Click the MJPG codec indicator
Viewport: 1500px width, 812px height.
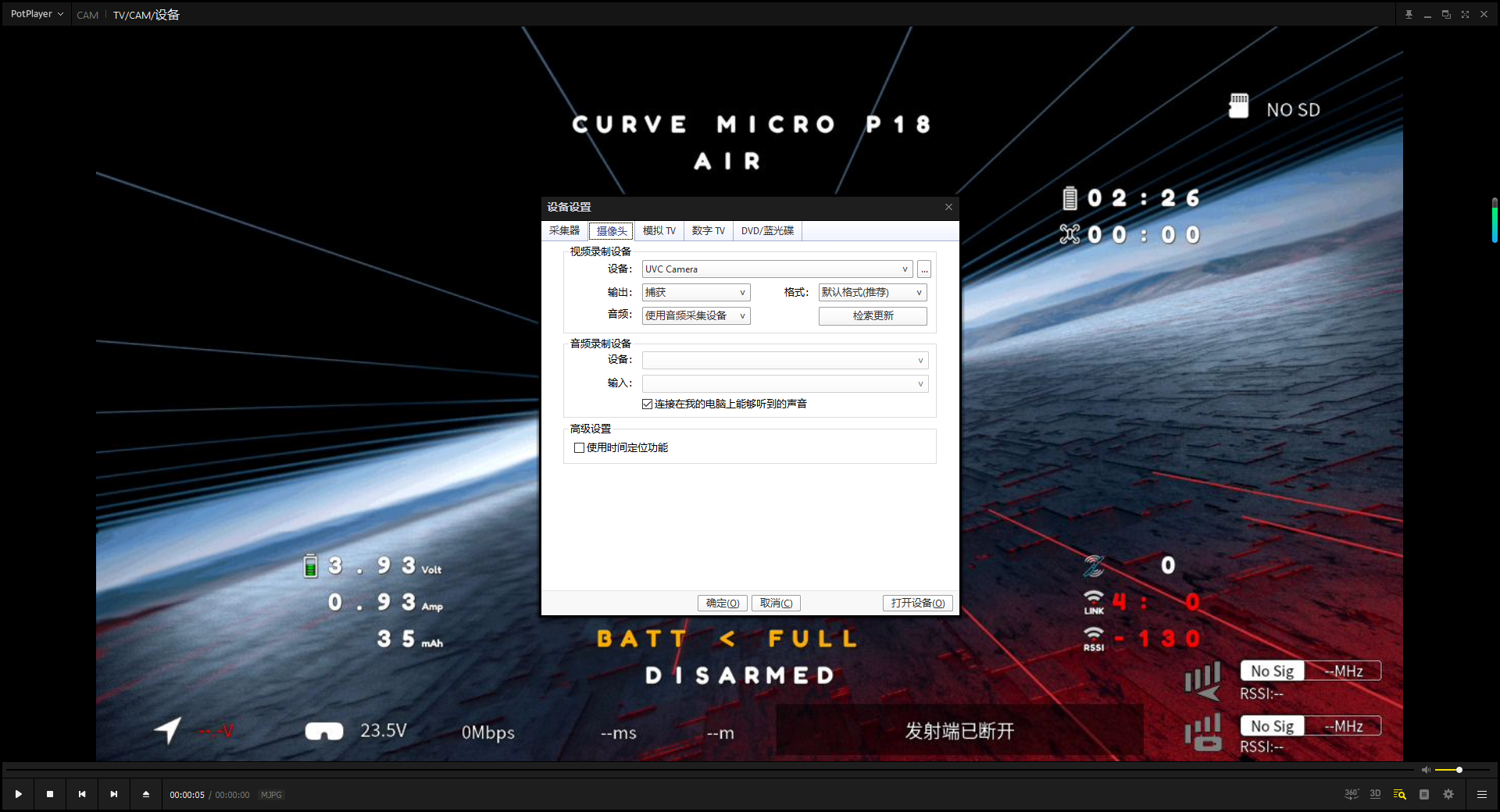coord(271,795)
